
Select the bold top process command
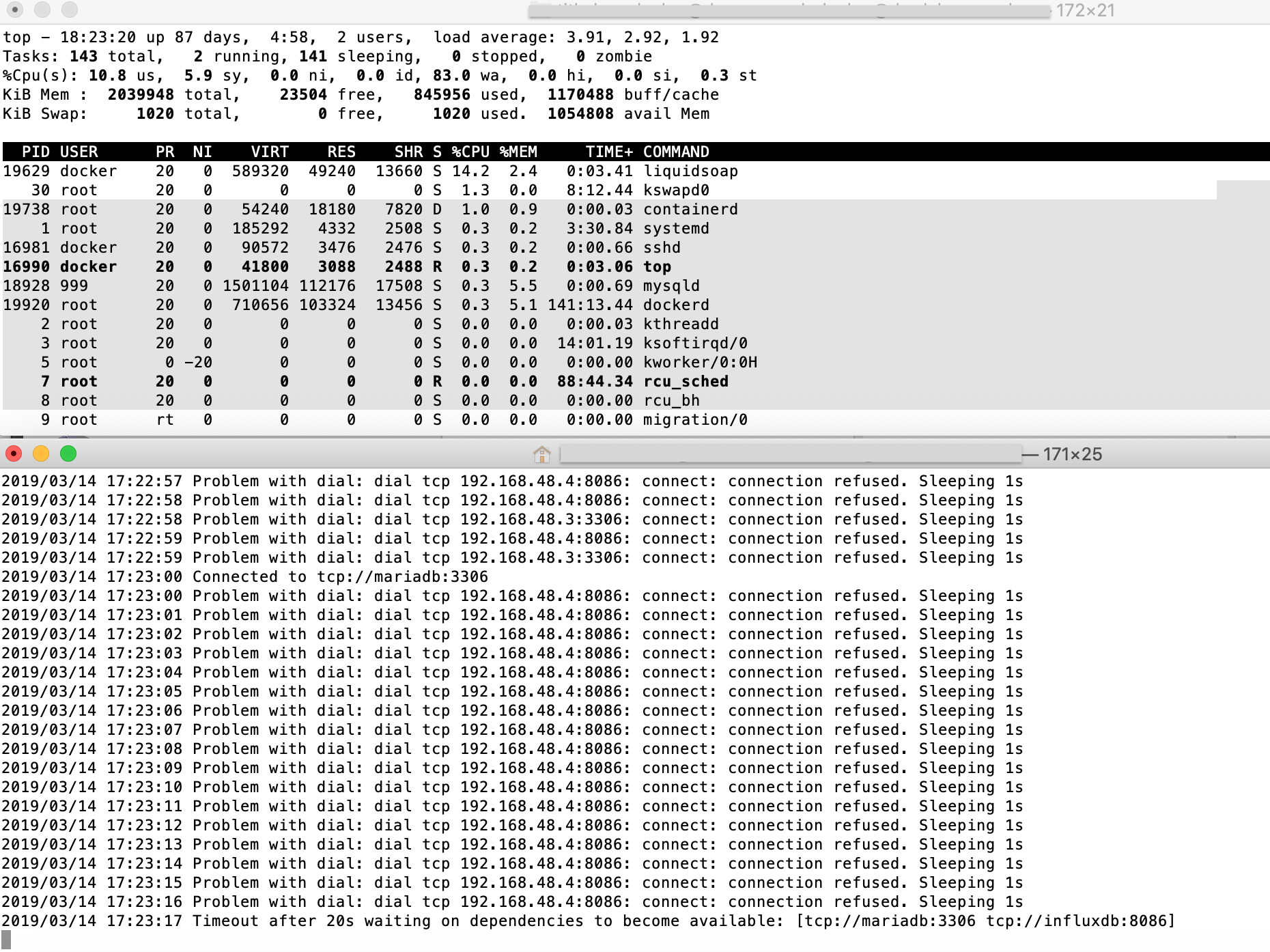coord(657,266)
